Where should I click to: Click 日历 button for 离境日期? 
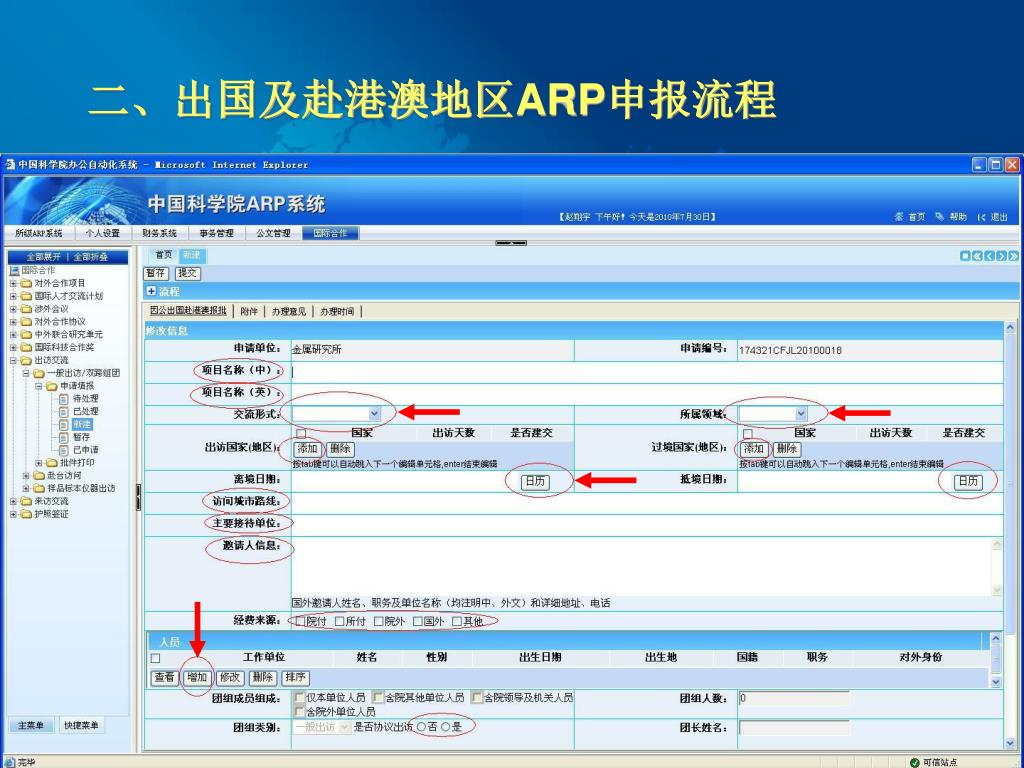pyautogui.click(x=536, y=481)
